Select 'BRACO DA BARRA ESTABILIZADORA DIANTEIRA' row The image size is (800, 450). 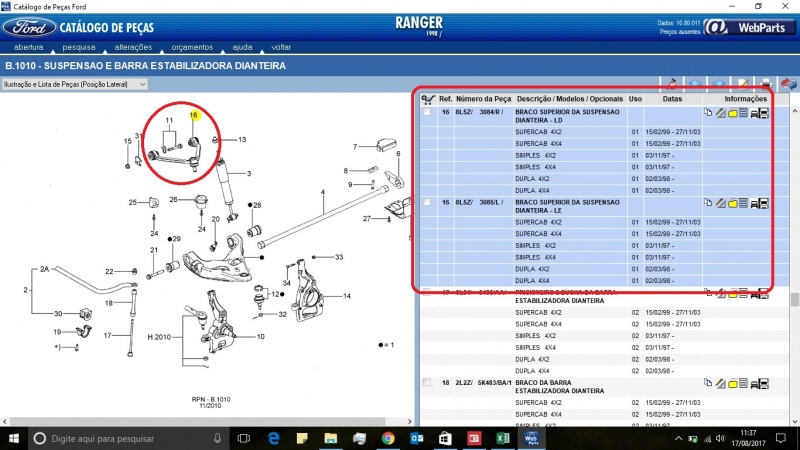tap(605, 387)
